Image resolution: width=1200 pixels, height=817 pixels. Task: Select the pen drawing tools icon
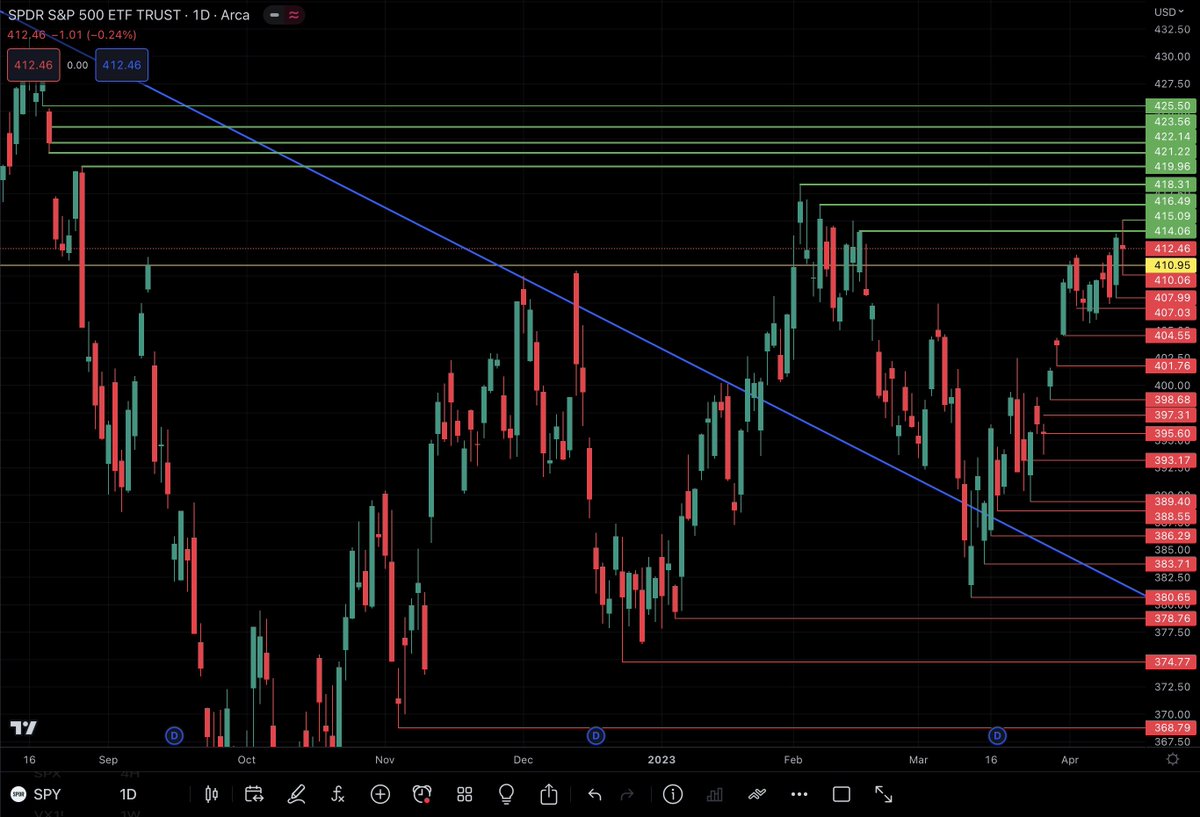296,795
